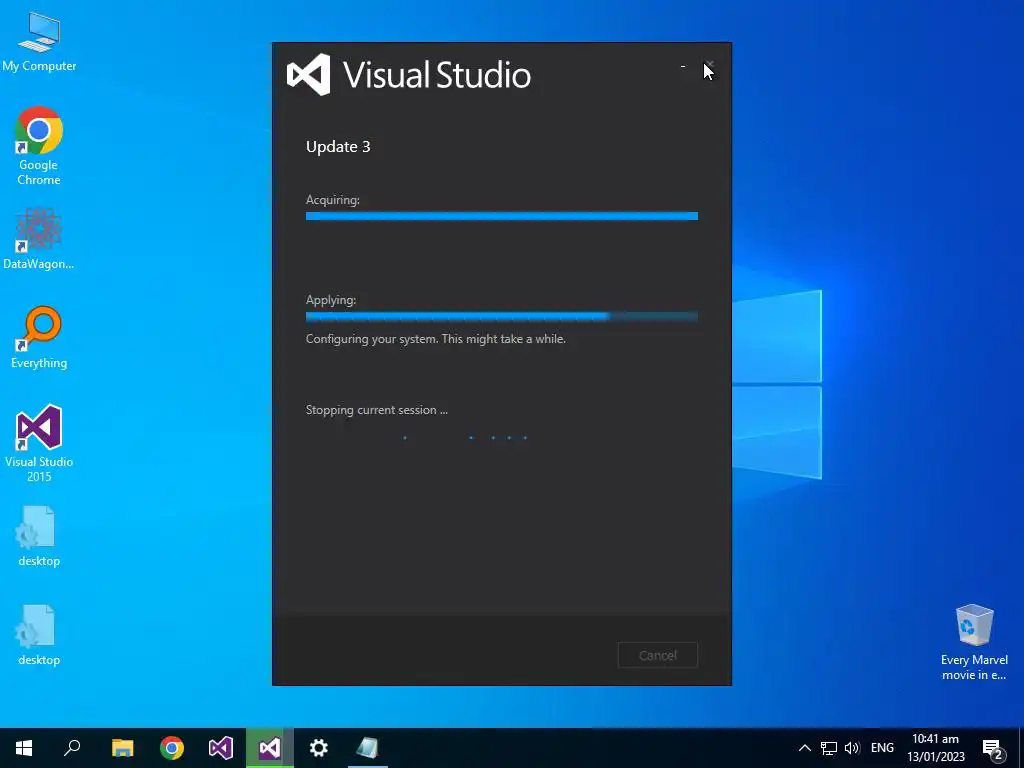
Task: Show hidden system tray icons
Action: pyautogui.click(x=805, y=748)
